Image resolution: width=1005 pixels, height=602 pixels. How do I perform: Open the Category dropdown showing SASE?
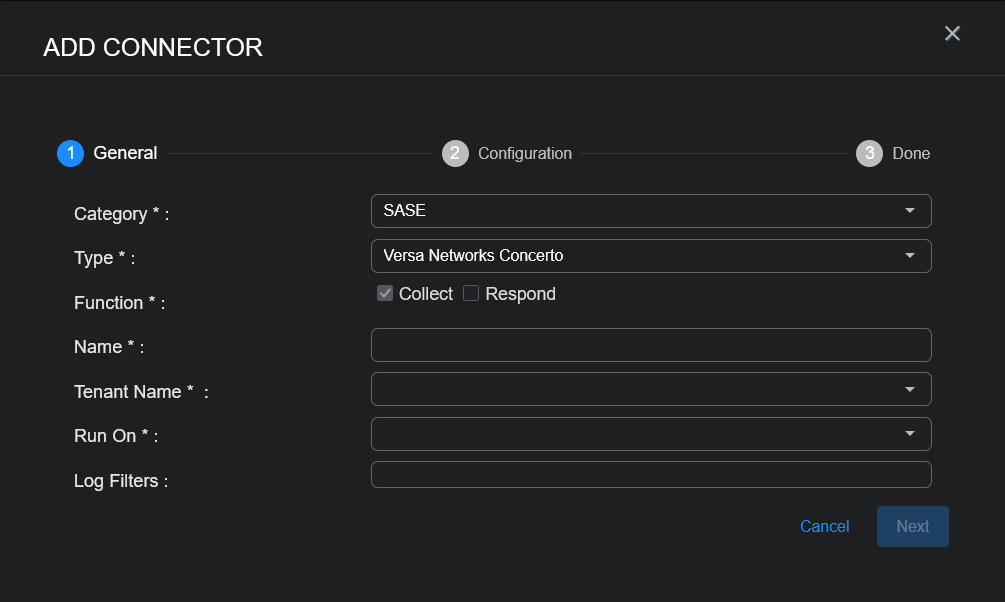click(x=640, y=211)
